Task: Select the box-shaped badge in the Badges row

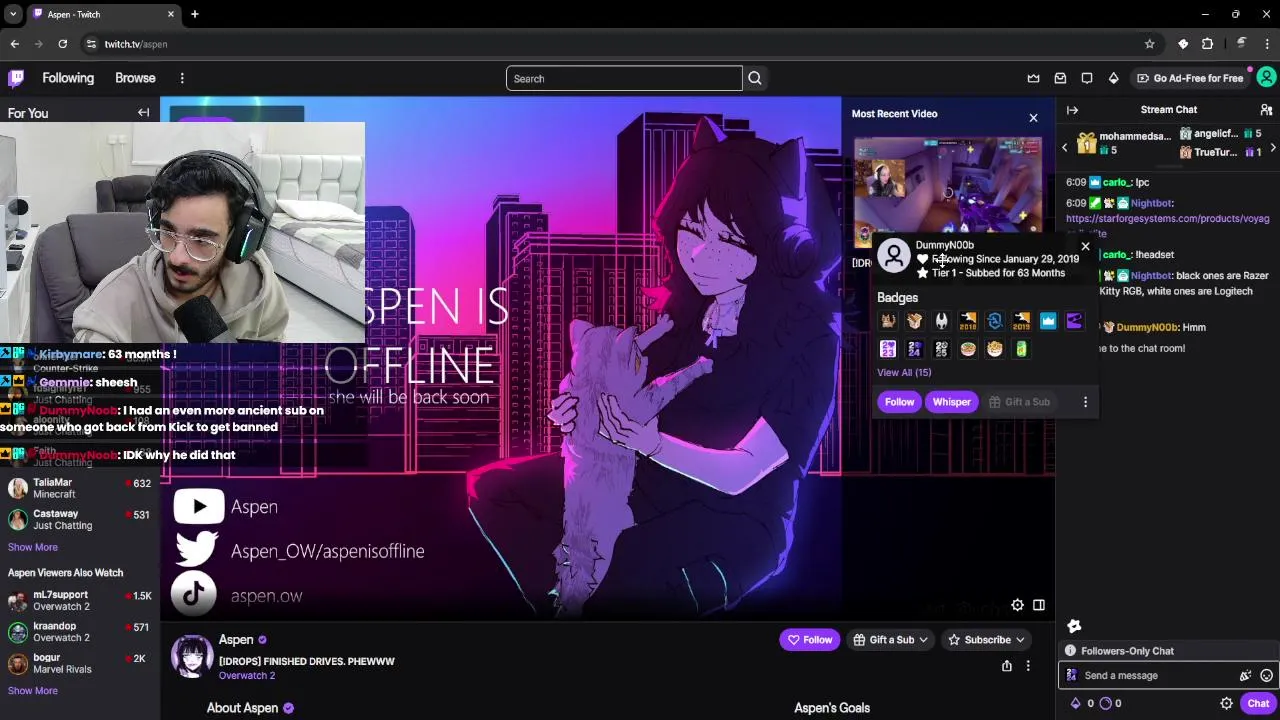Action: click(914, 321)
